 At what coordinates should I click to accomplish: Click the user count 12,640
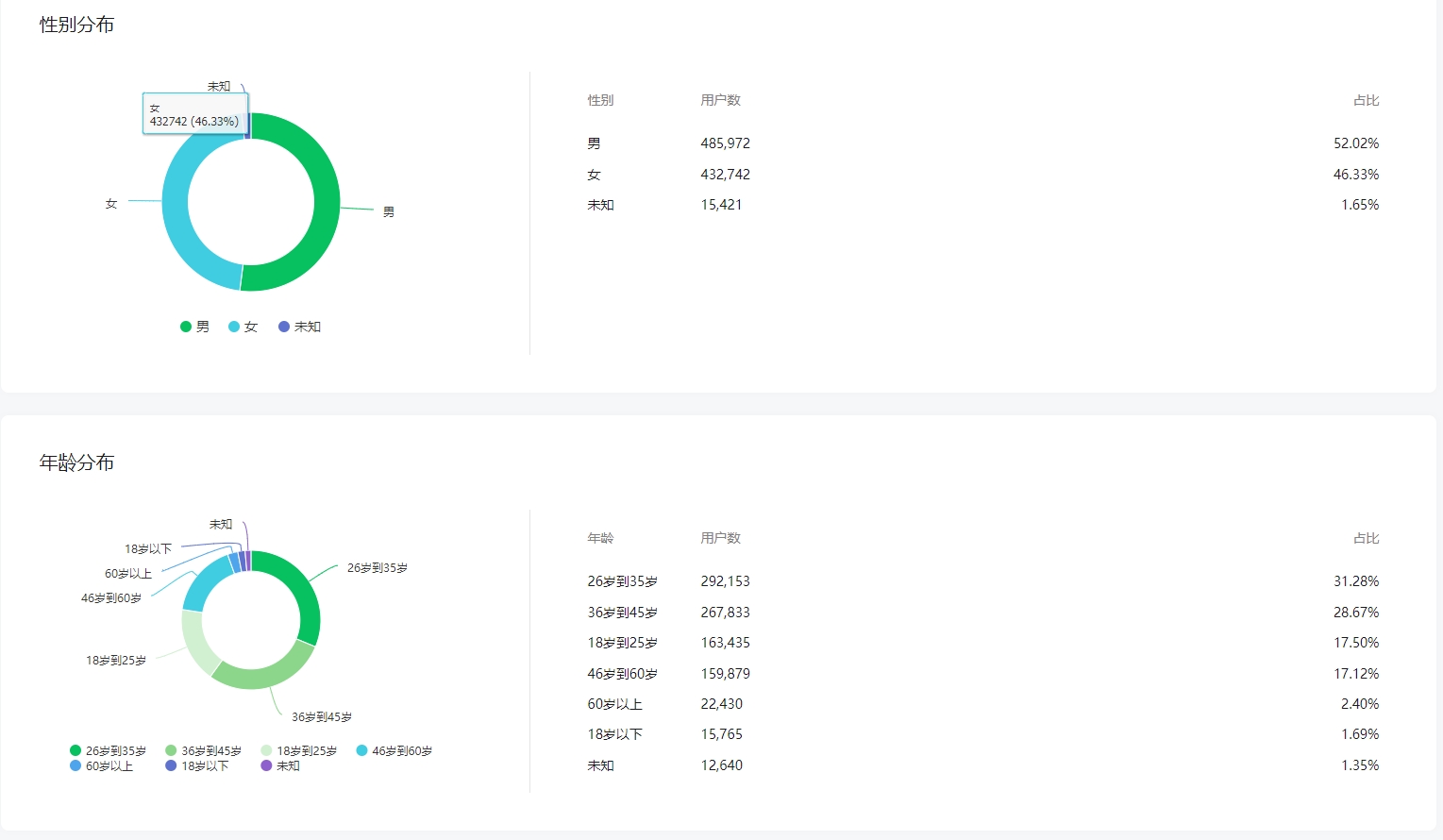[721, 765]
